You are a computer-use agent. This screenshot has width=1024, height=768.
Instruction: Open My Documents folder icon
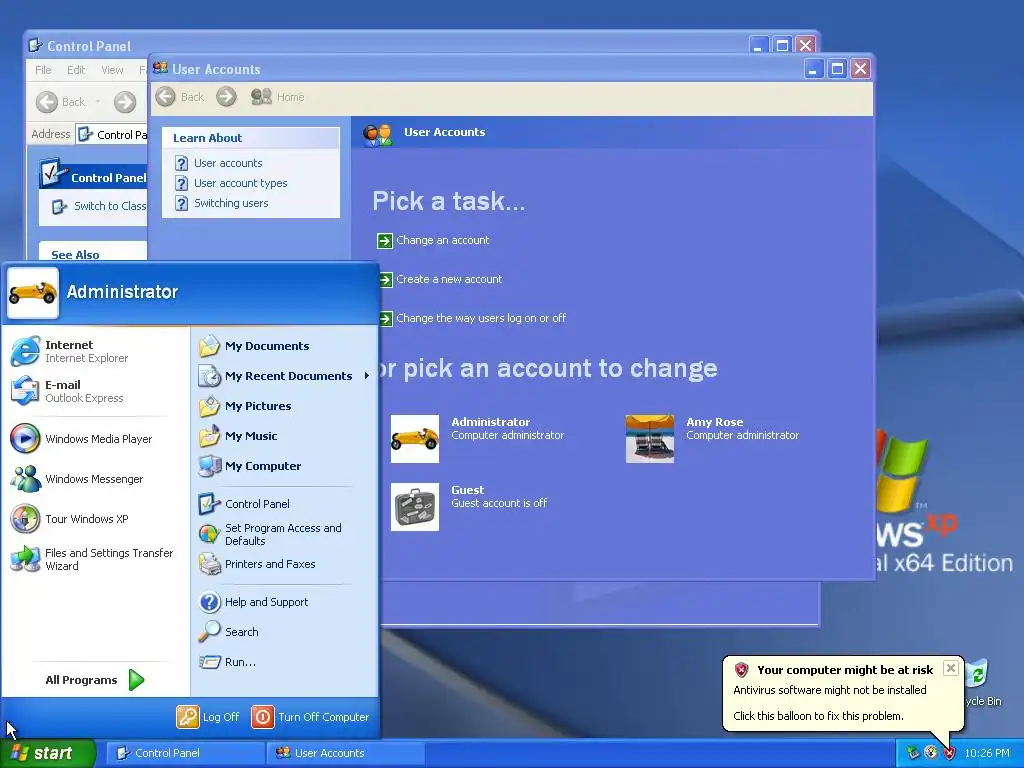click(x=209, y=346)
